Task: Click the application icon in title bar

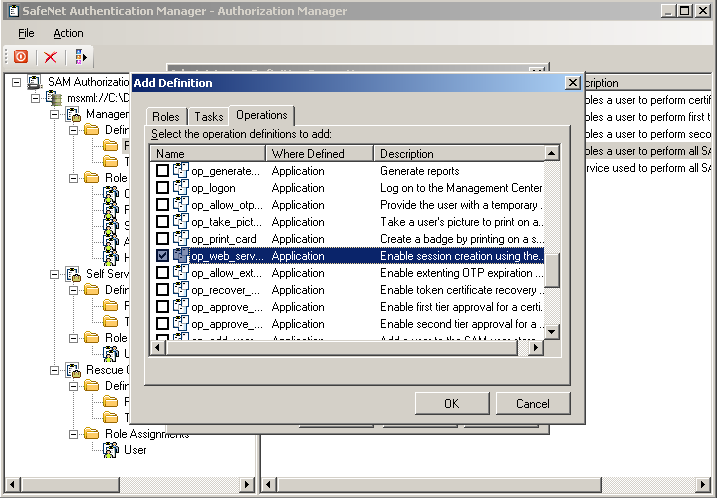Action: [13, 11]
